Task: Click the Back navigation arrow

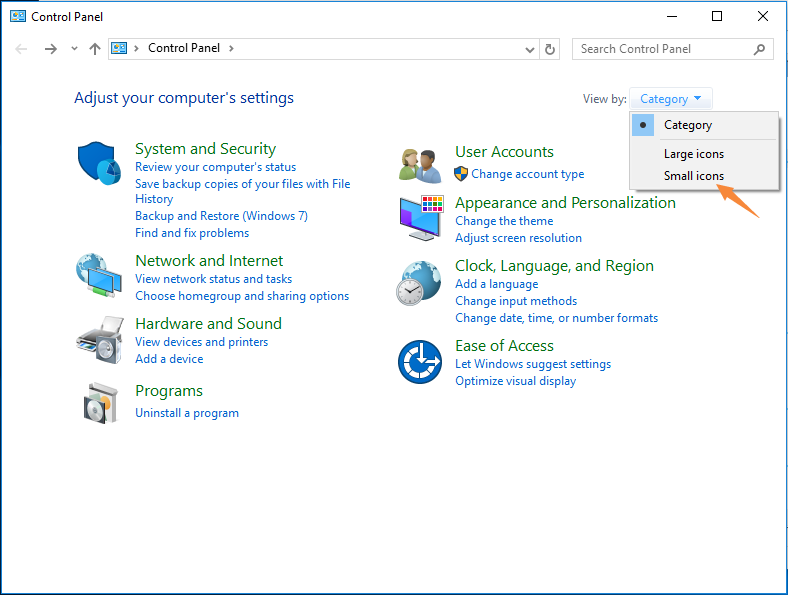Action: [21, 49]
